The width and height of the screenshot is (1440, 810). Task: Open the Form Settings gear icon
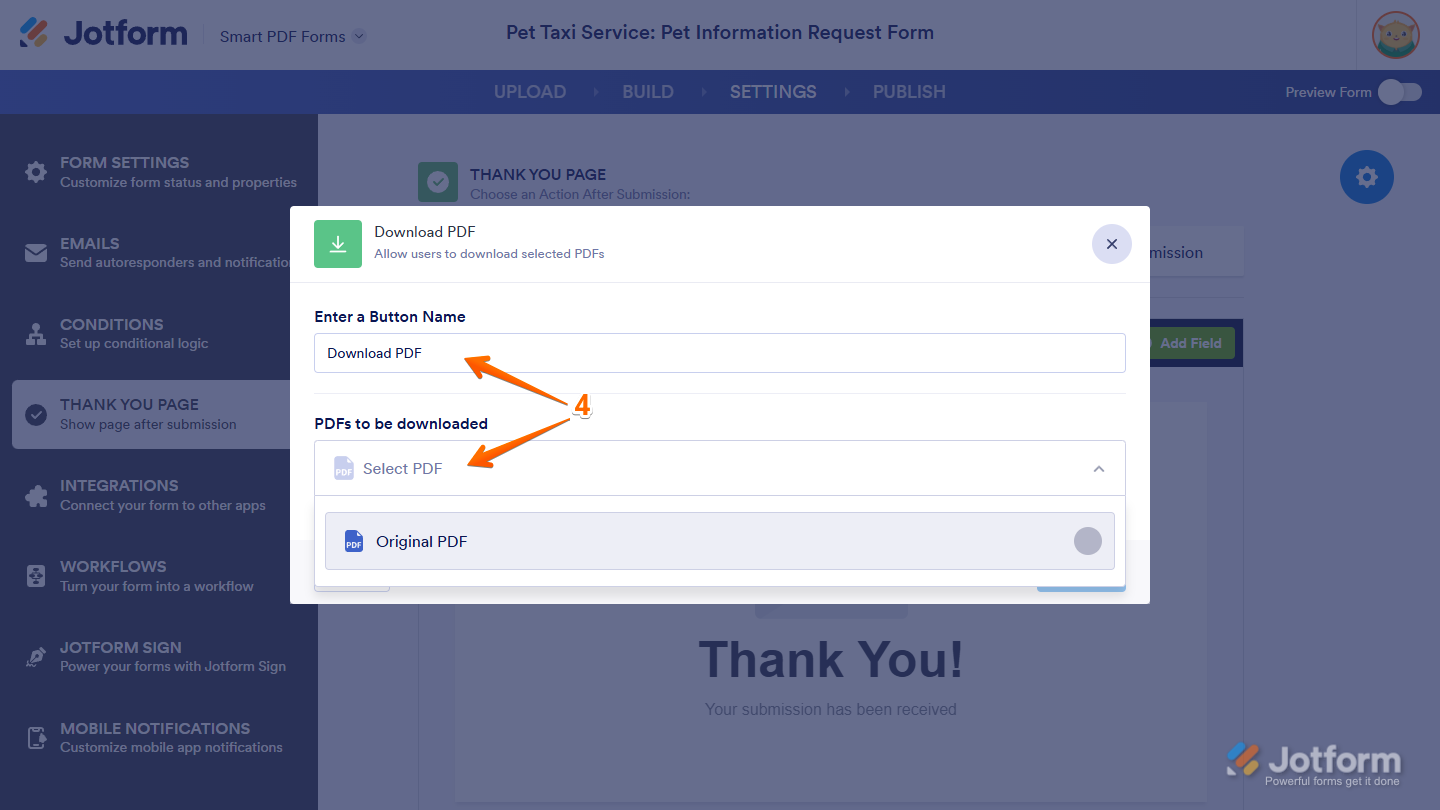click(x=36, y=172)
